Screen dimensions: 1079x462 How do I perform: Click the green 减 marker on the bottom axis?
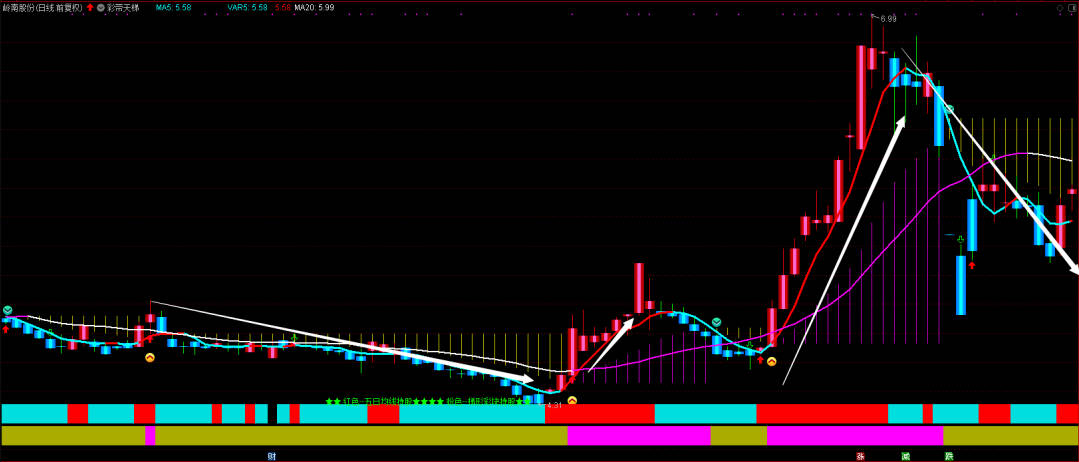tap(906, 456)
